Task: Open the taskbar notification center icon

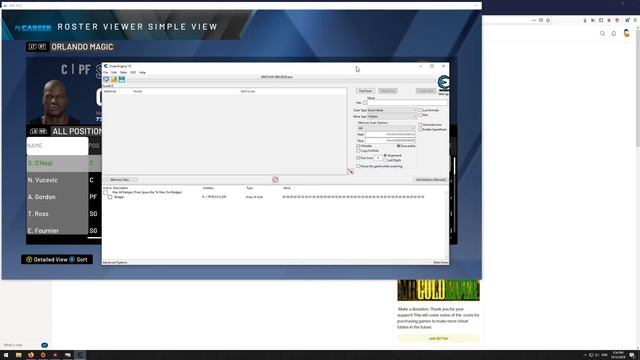Action: click(x=632, y=355)
